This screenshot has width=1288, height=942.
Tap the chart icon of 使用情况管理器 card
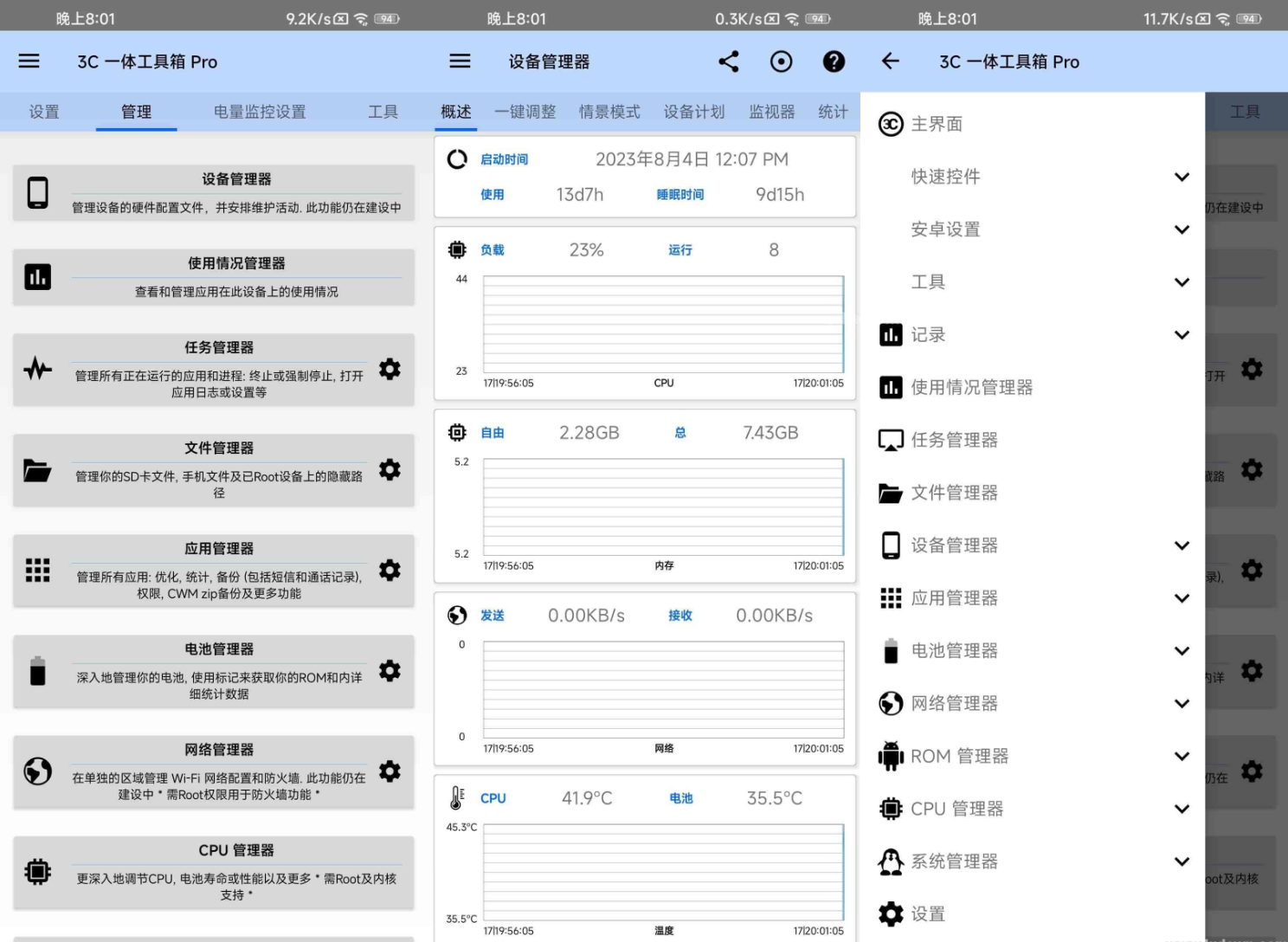click(38, 277)
